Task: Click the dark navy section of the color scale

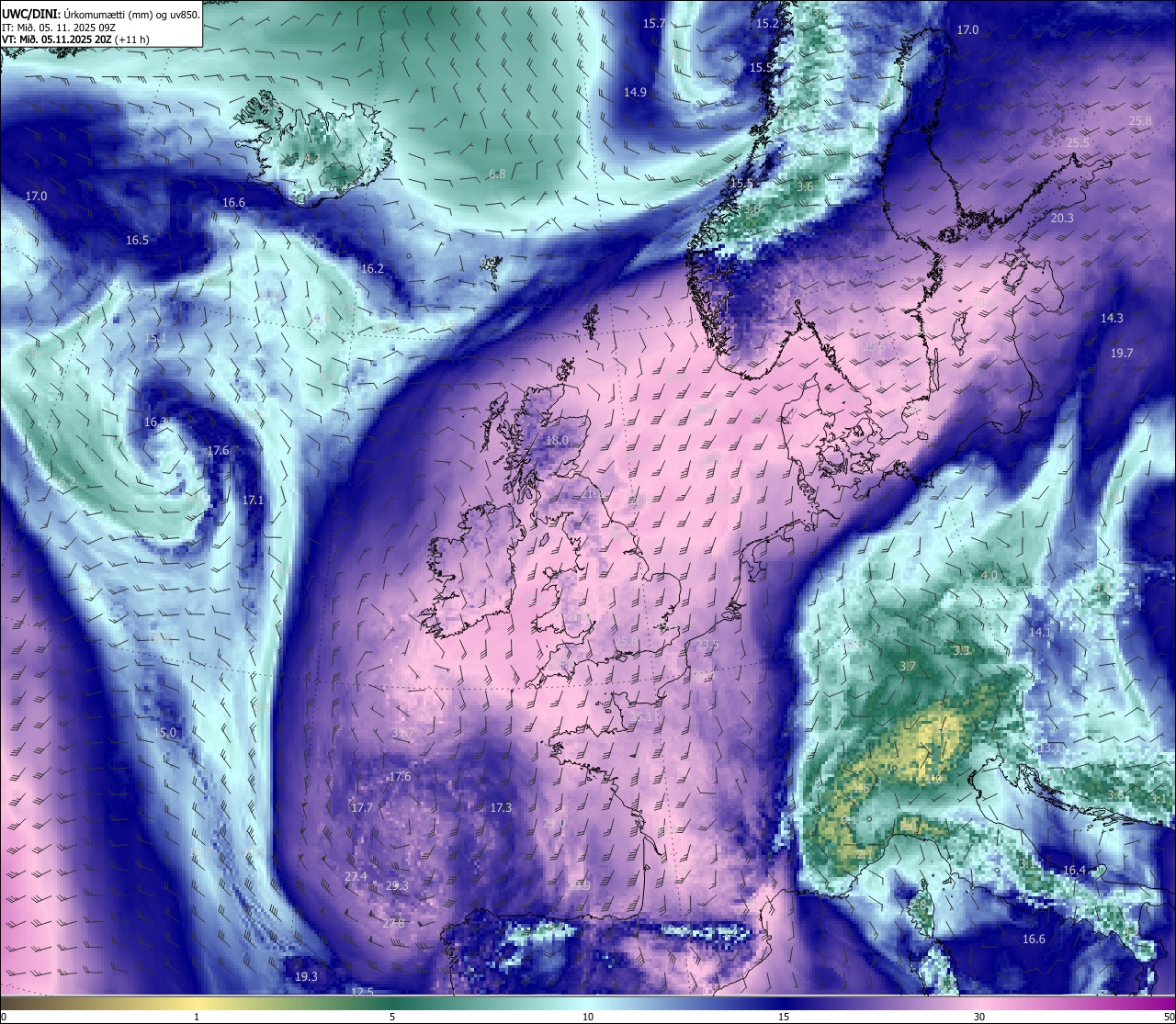Action: tap(784, 1003)
